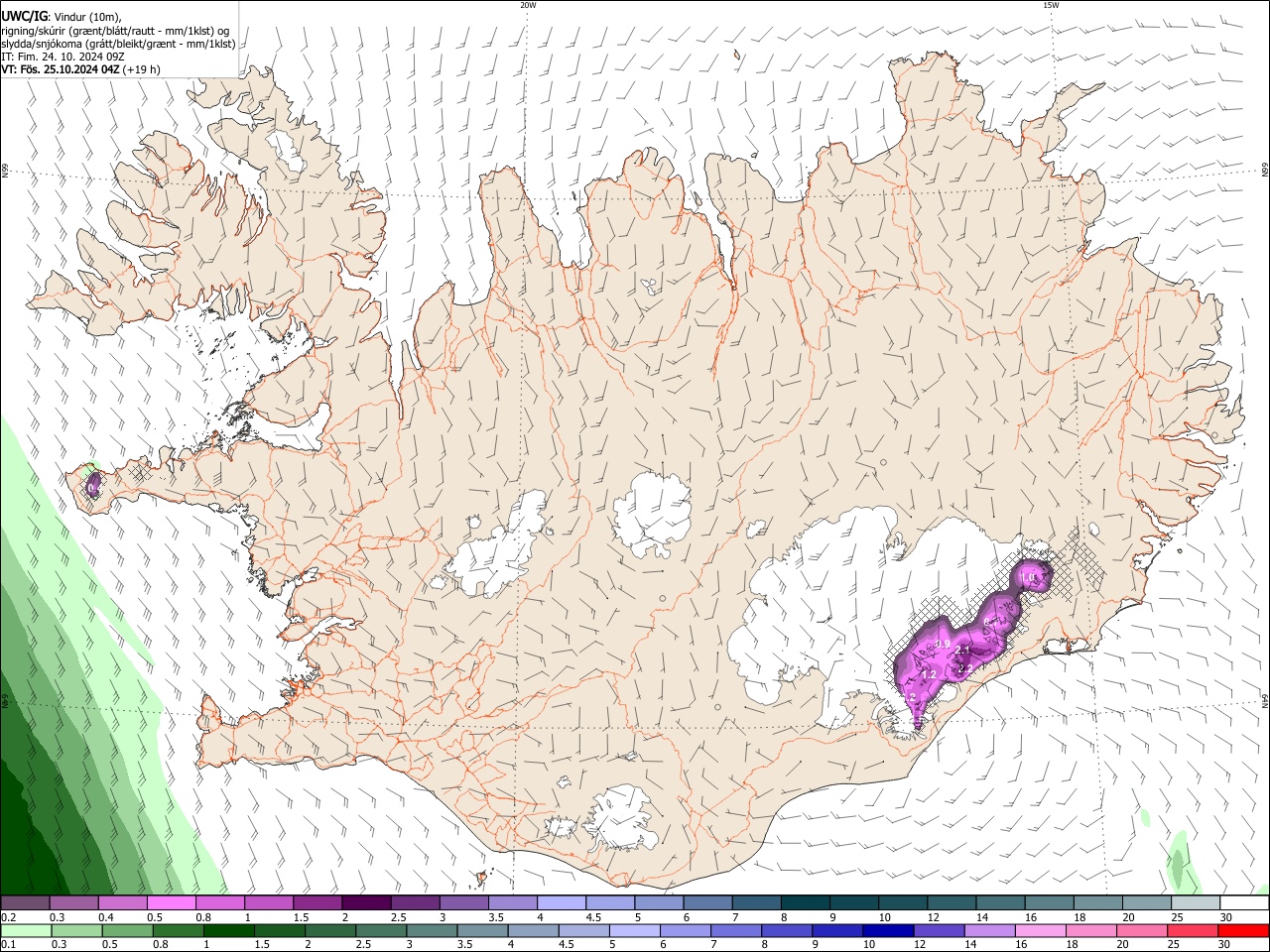1270x952 pixels.
Task: Pick the violet rain swatch at 12
Action: 939,931
